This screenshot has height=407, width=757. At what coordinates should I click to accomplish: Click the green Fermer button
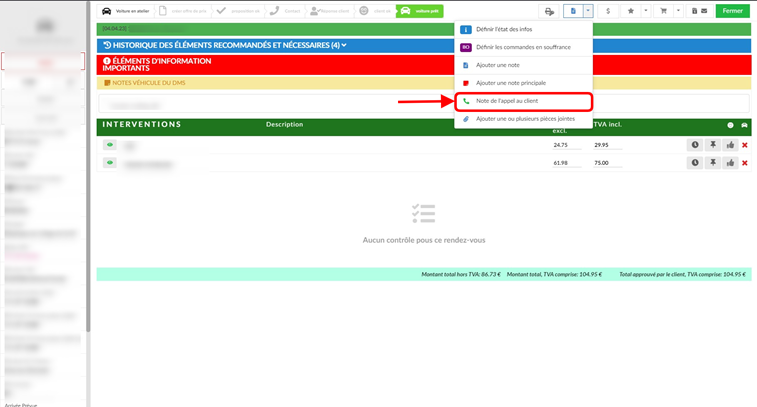[732, 11]
